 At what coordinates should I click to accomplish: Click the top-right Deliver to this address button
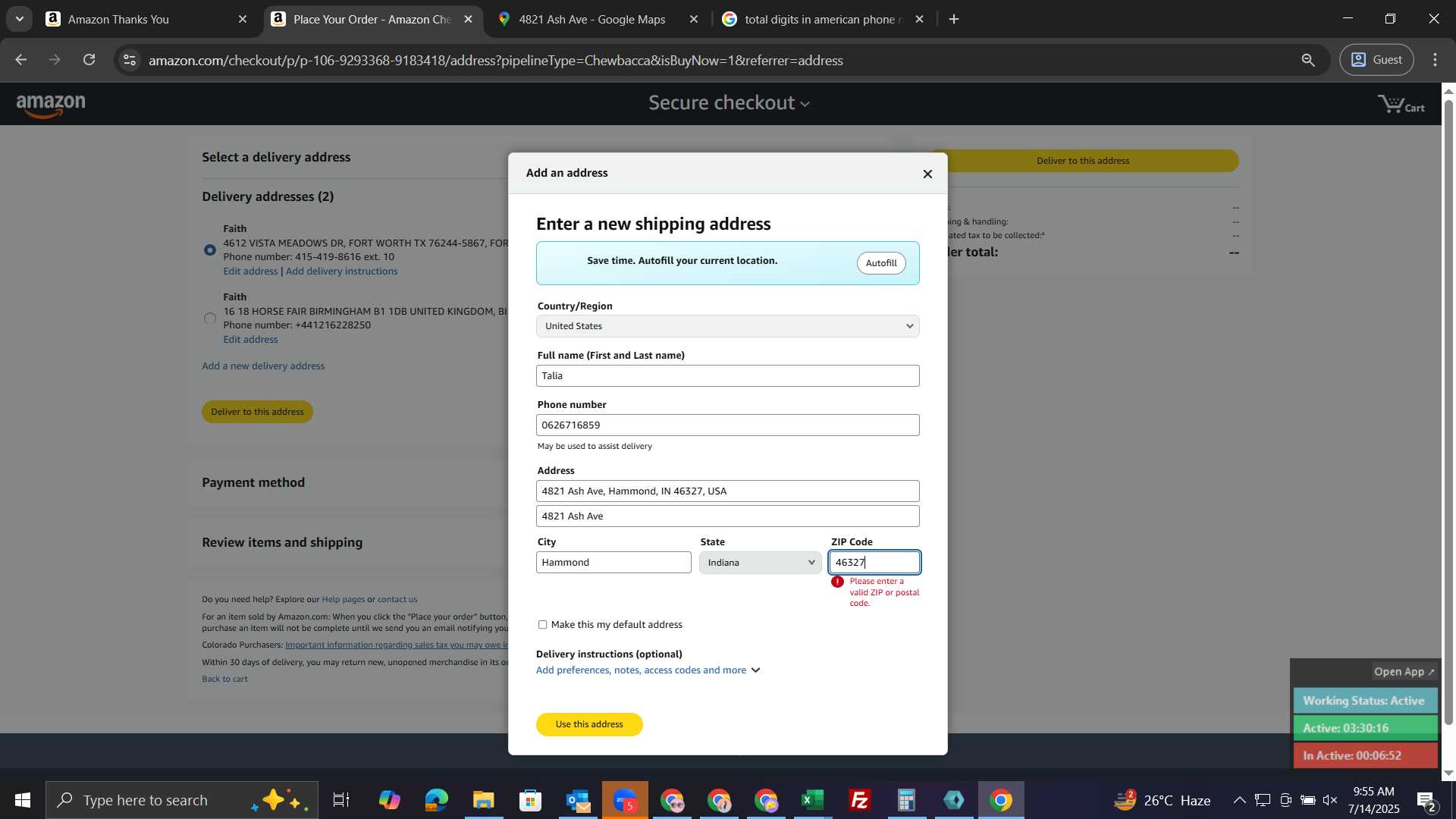coord(1083,161)
